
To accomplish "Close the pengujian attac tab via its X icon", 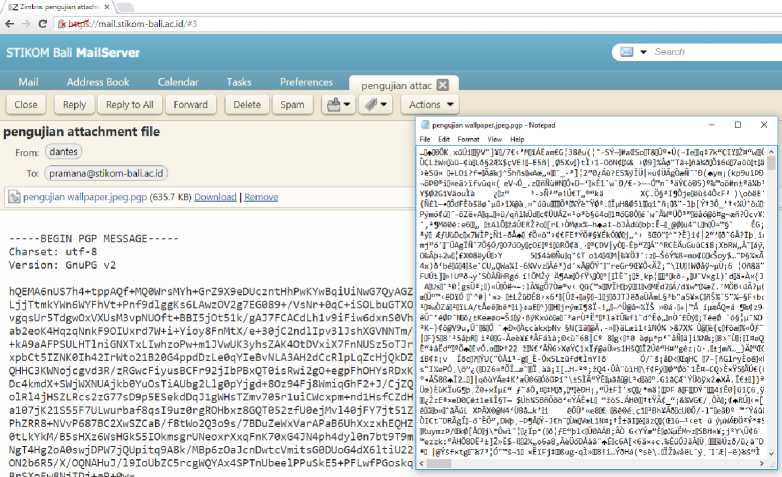I will click(x=442, y=83).
